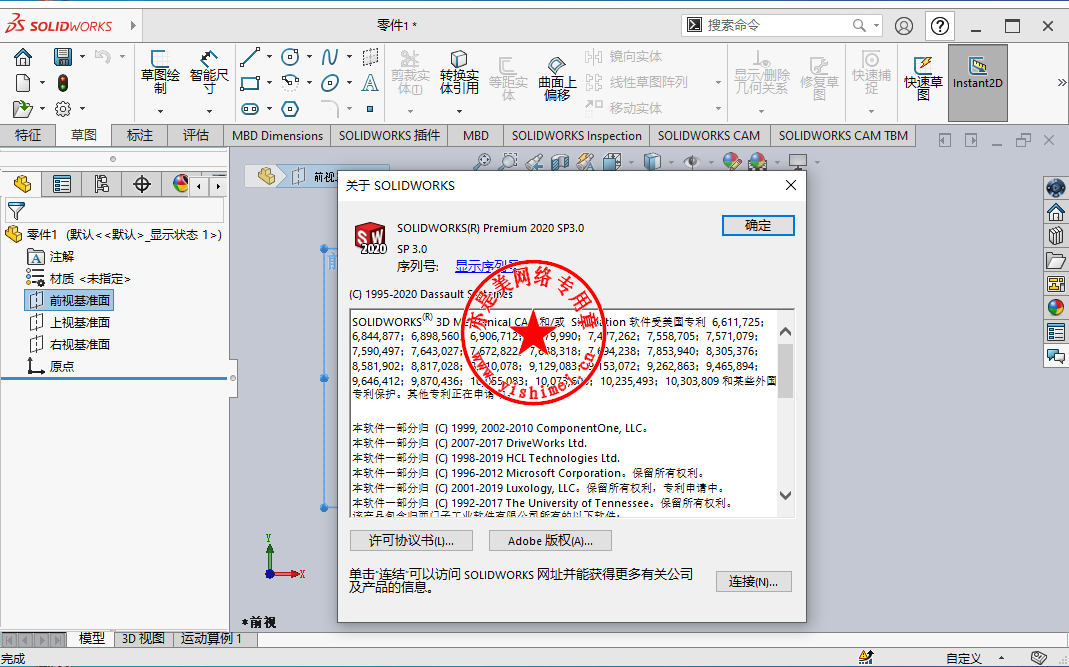
Task: Switch to the 特征 (Features) tab
Action: tap(28, 136)
